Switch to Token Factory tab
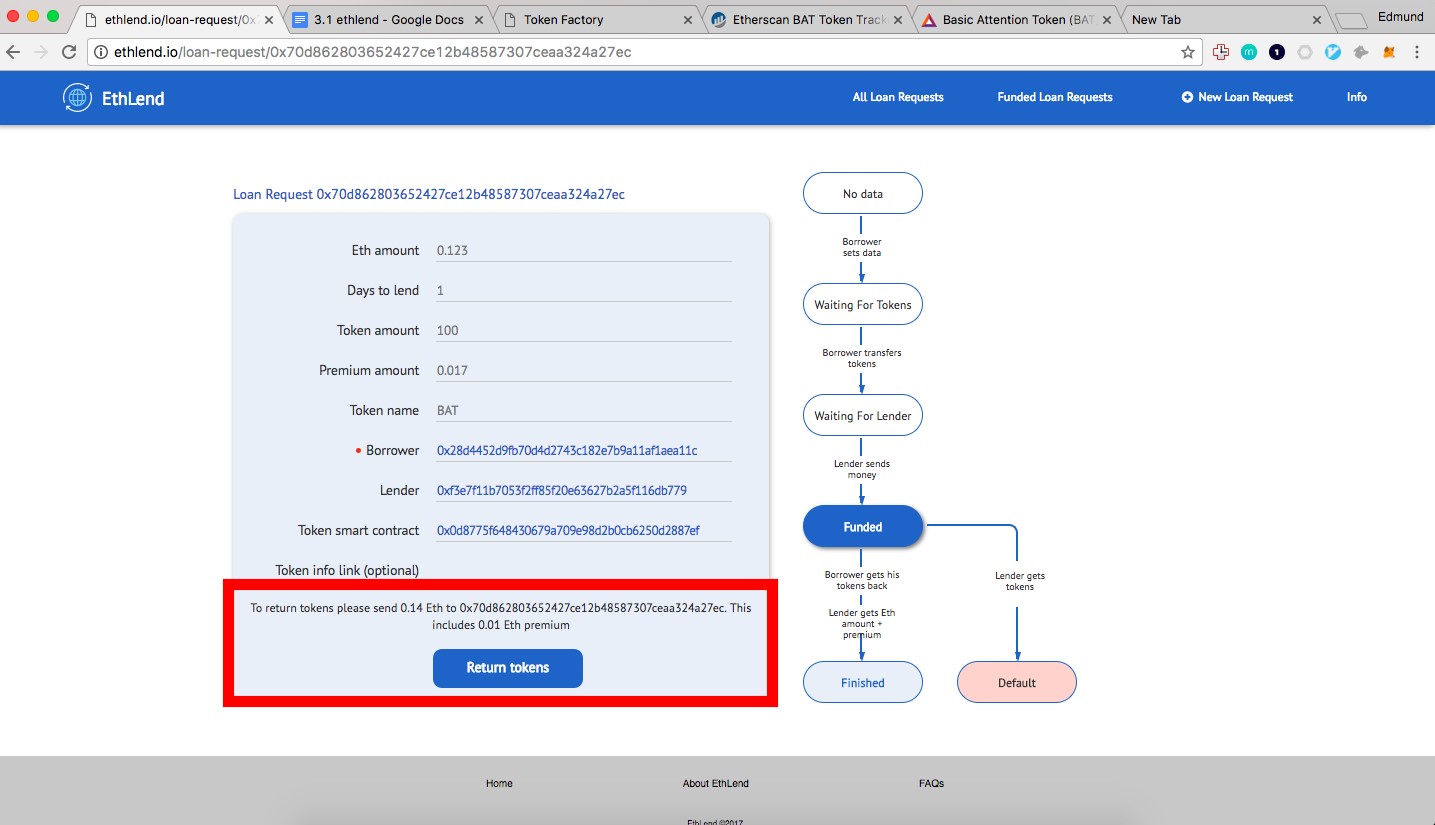 click(596, 20)
